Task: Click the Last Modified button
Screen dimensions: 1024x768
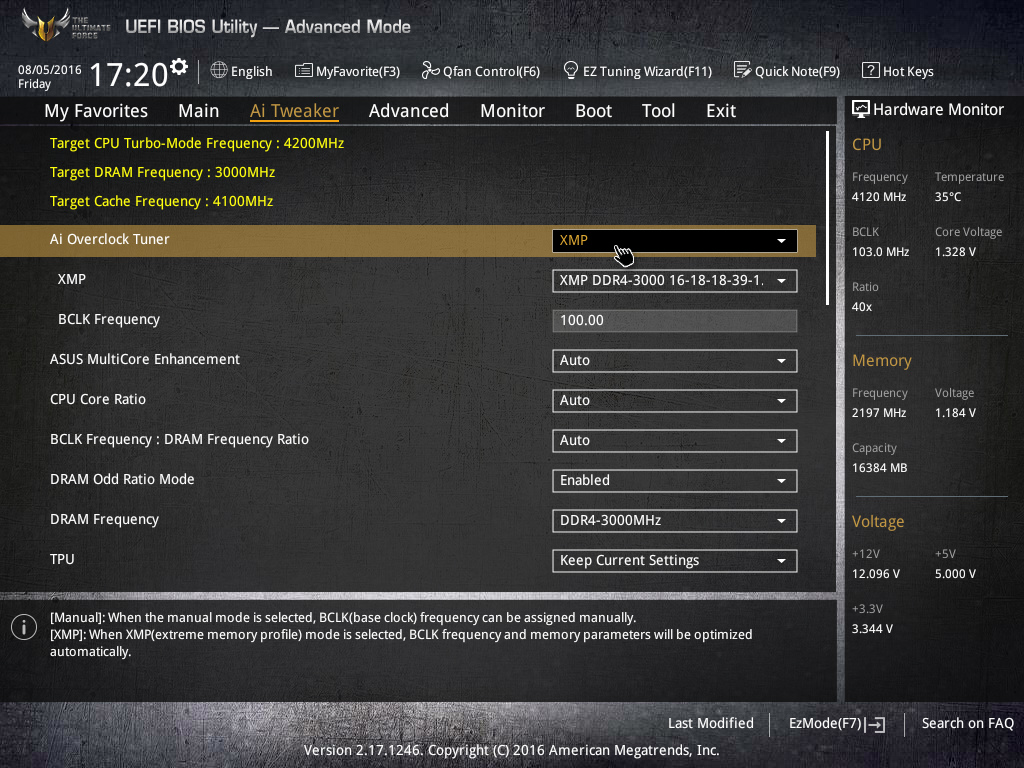Action: coord(711,723)
